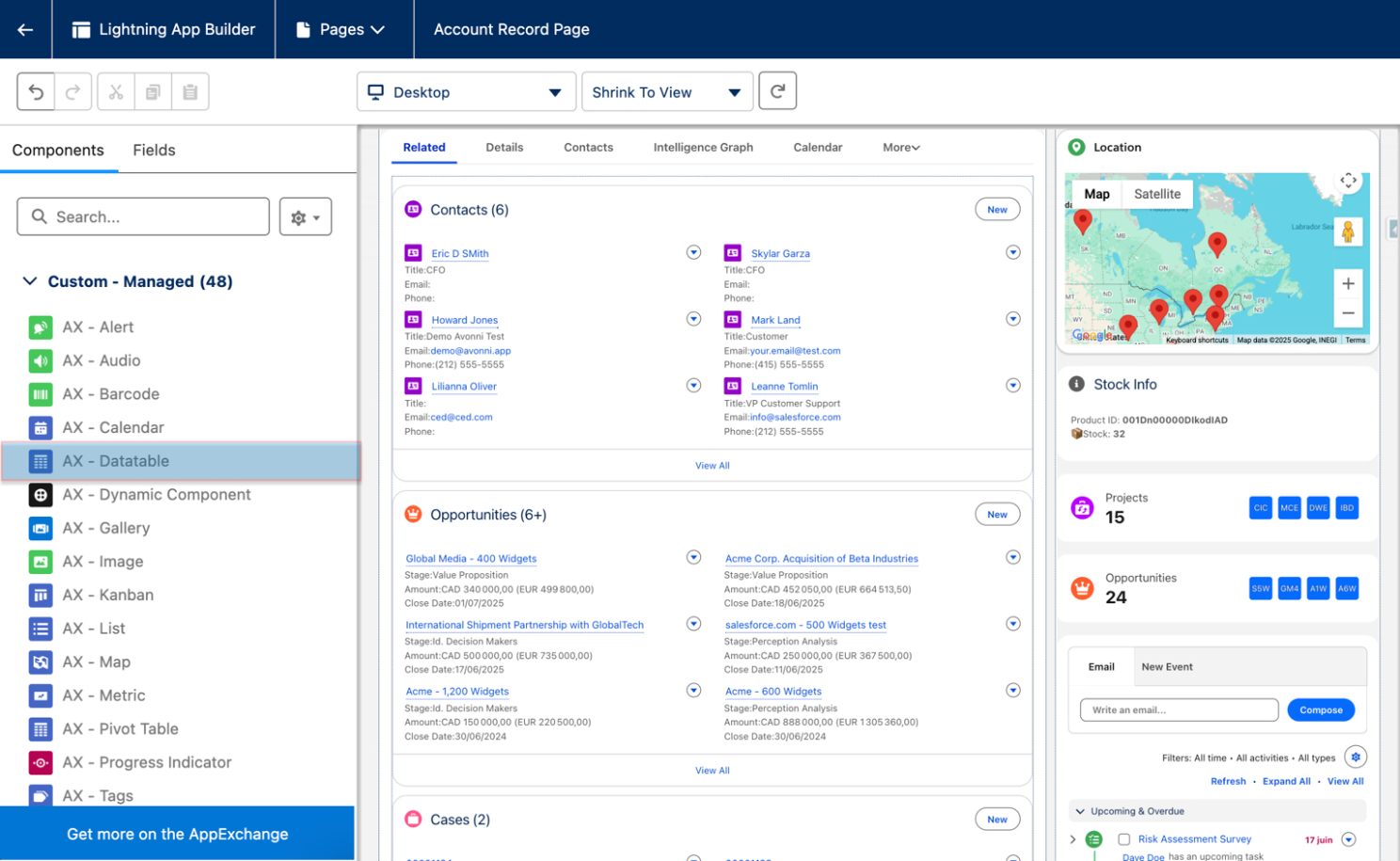Open component list settings gear dropdown
The width and height of the screenshot is (1400, 861).
click(x=306, y=216)
